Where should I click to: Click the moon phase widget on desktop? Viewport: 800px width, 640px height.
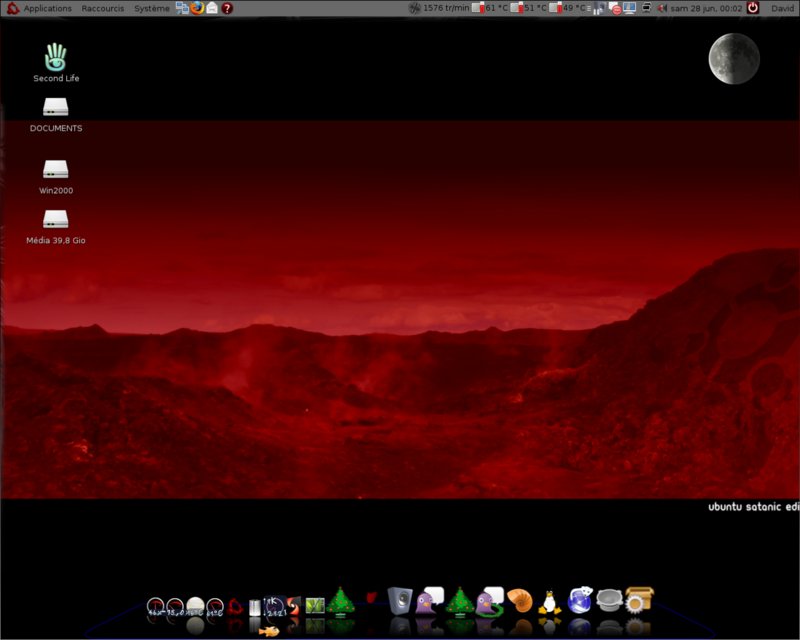733,58
